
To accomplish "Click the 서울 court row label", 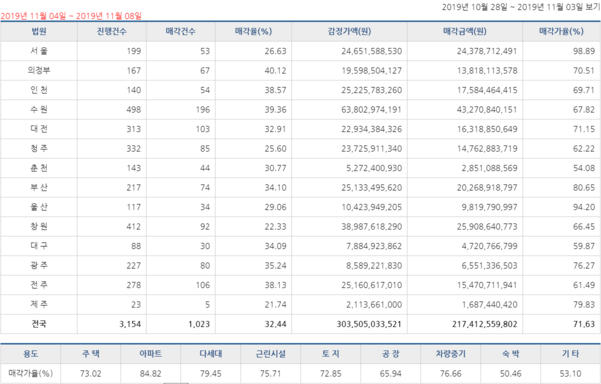I will (39, 51).
